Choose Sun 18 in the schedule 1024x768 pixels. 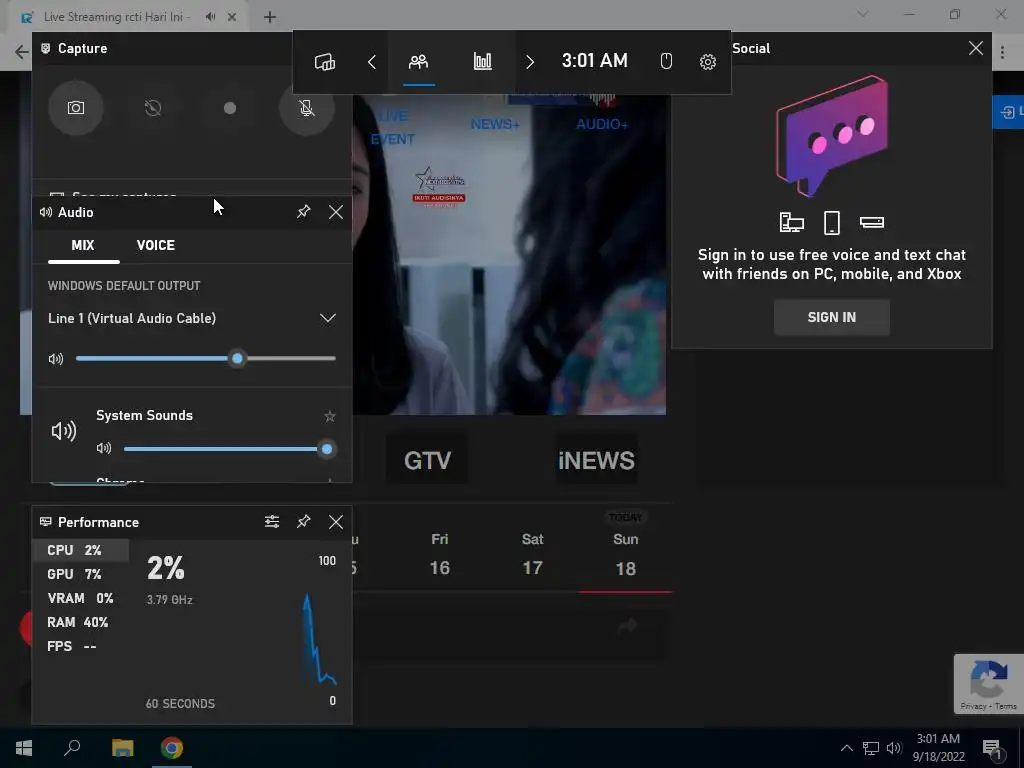tap(625, 554)
